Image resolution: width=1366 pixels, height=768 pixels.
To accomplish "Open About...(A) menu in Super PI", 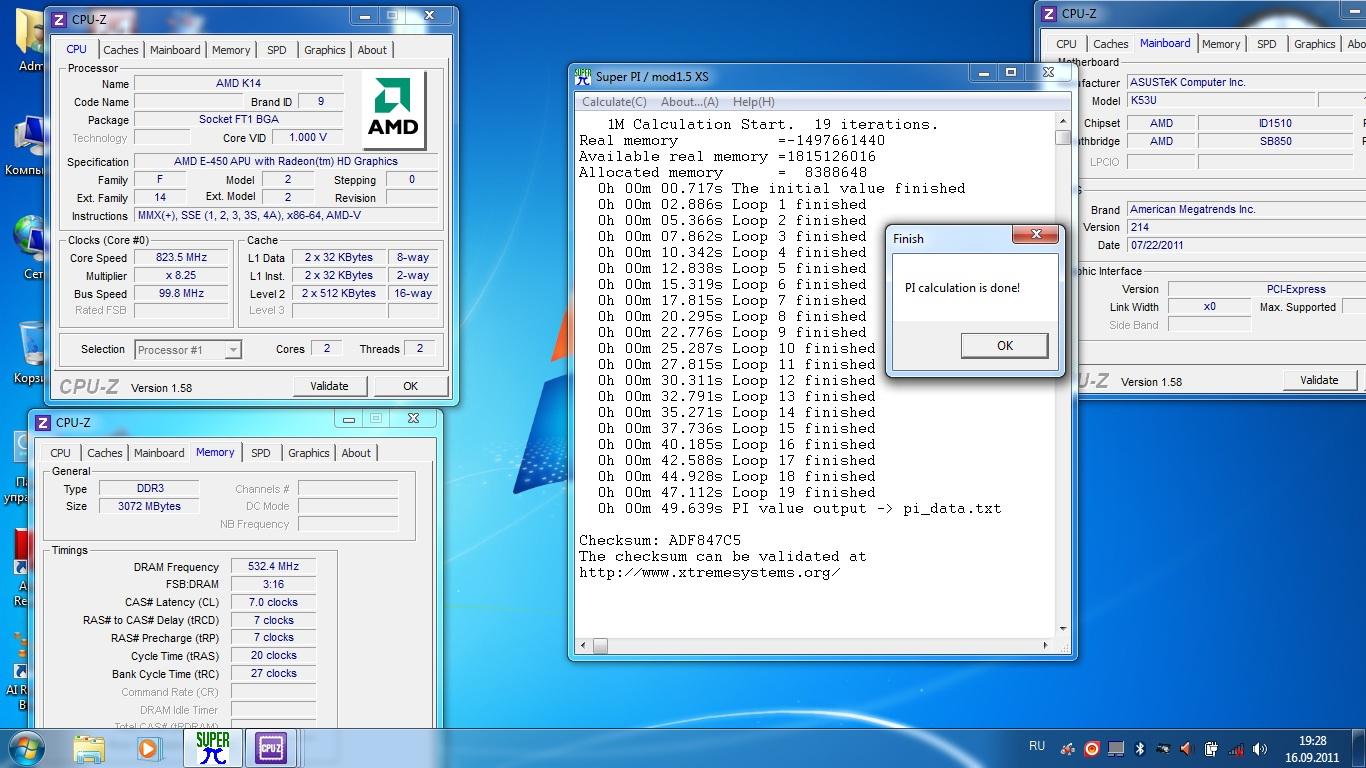I will (690, 102).
